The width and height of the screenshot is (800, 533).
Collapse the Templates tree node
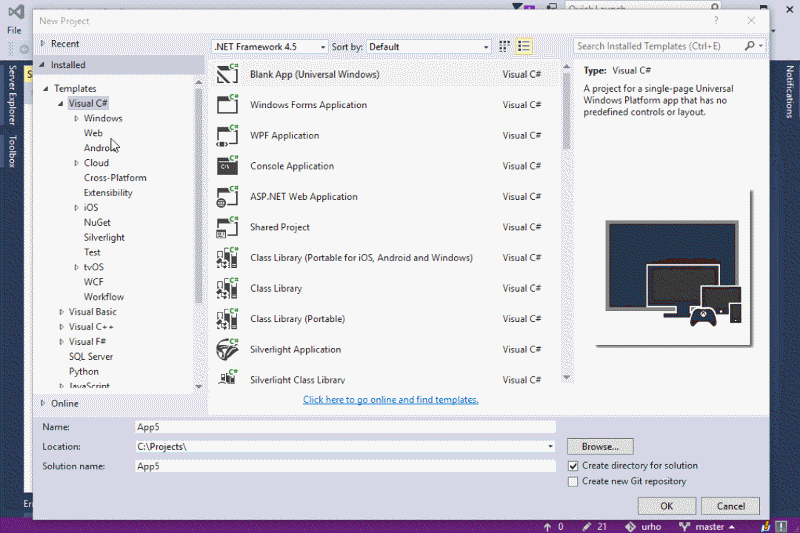pyautogui.click(x=46, y=88)
